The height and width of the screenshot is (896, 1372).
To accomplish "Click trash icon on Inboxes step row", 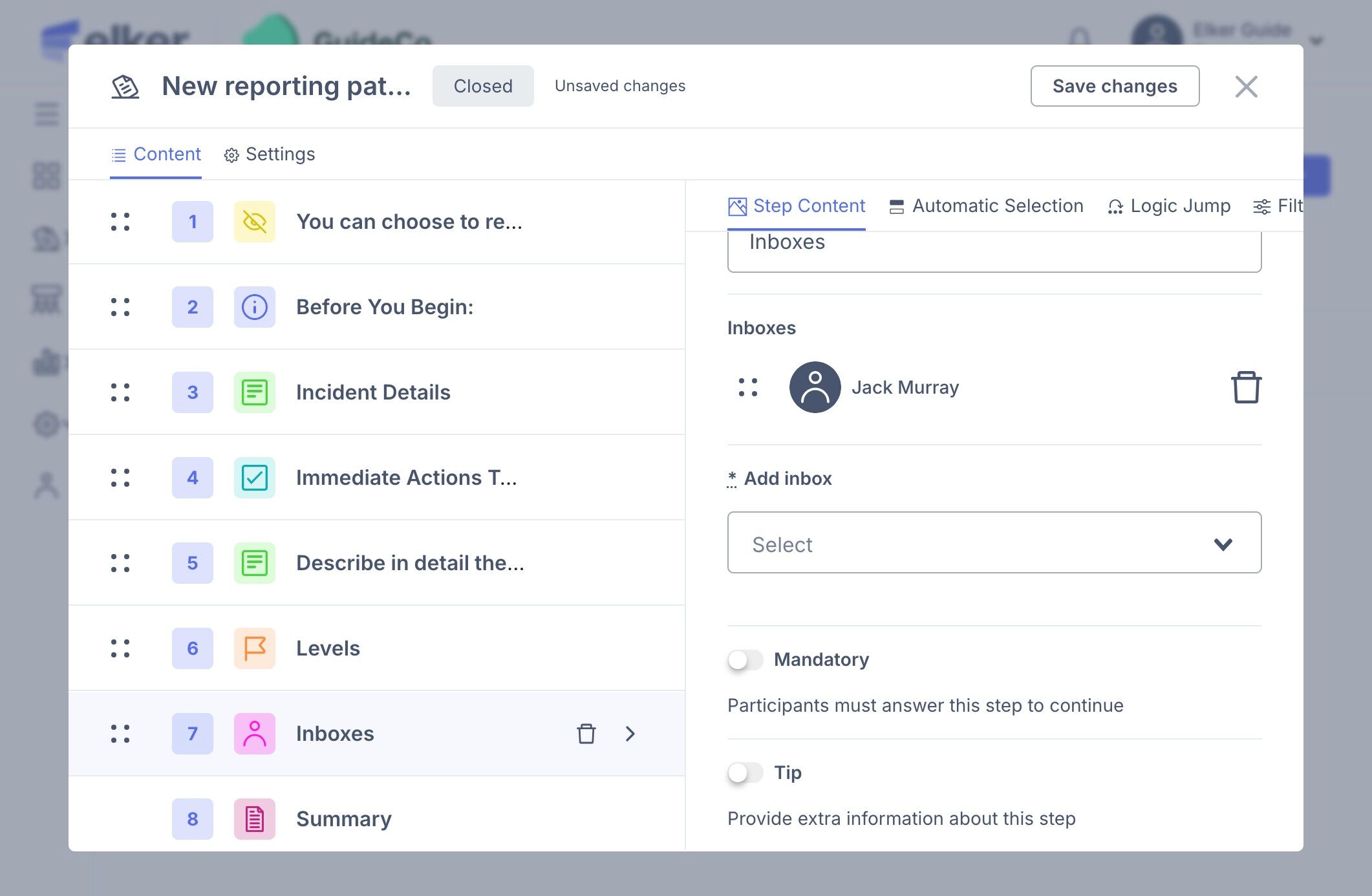I will (x=586, y=734).
